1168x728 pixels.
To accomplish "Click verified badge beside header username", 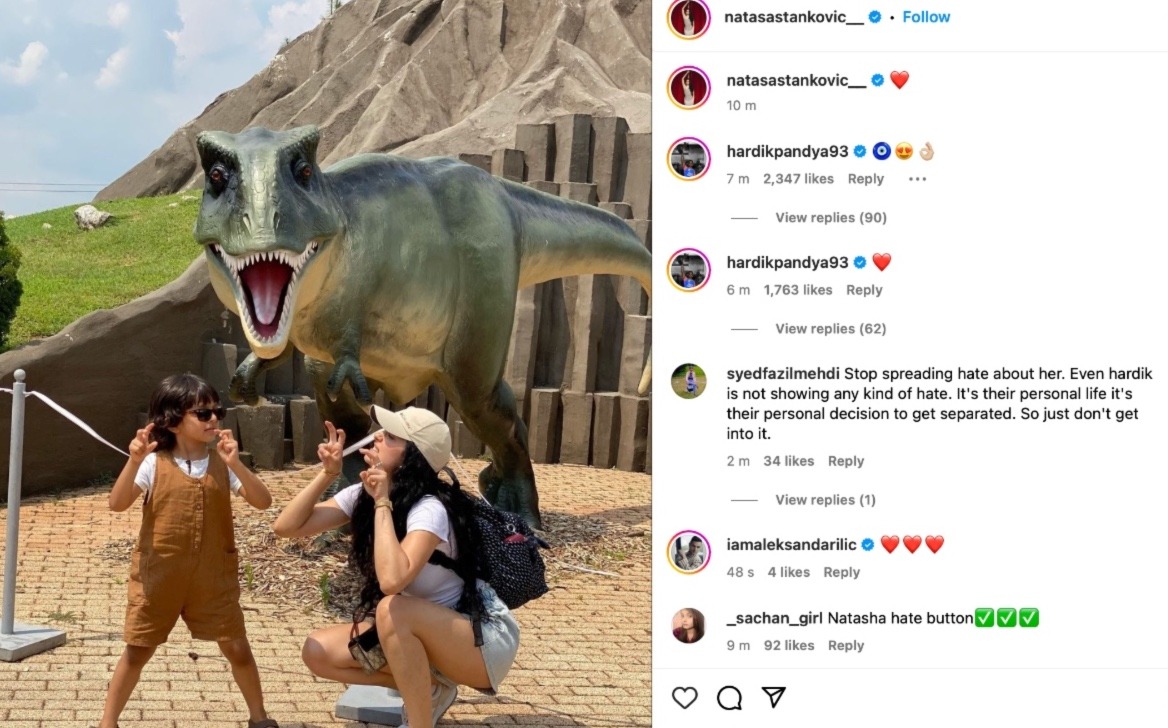I will (875, 16).
